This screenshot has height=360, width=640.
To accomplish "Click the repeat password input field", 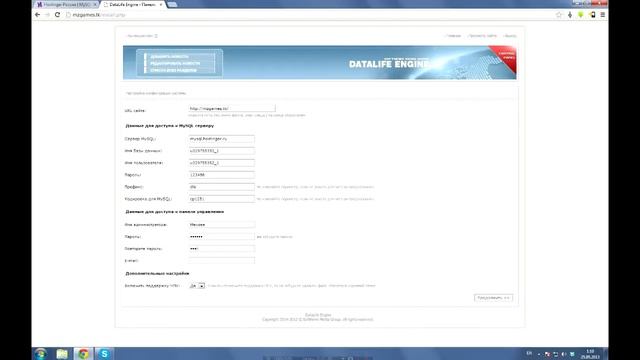I will click(x=222, y=248).
